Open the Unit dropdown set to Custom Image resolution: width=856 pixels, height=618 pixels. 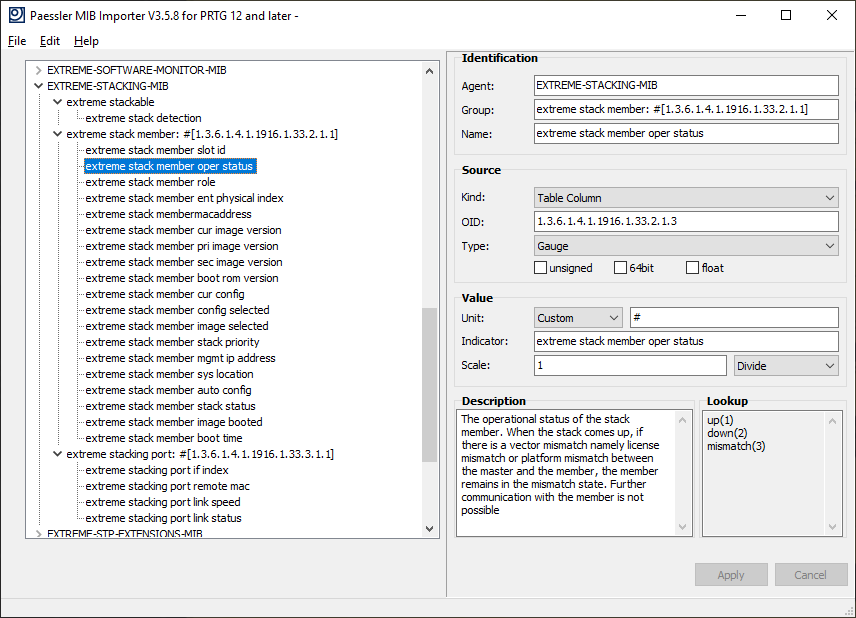pyautogui.click(x=578, y=318)
